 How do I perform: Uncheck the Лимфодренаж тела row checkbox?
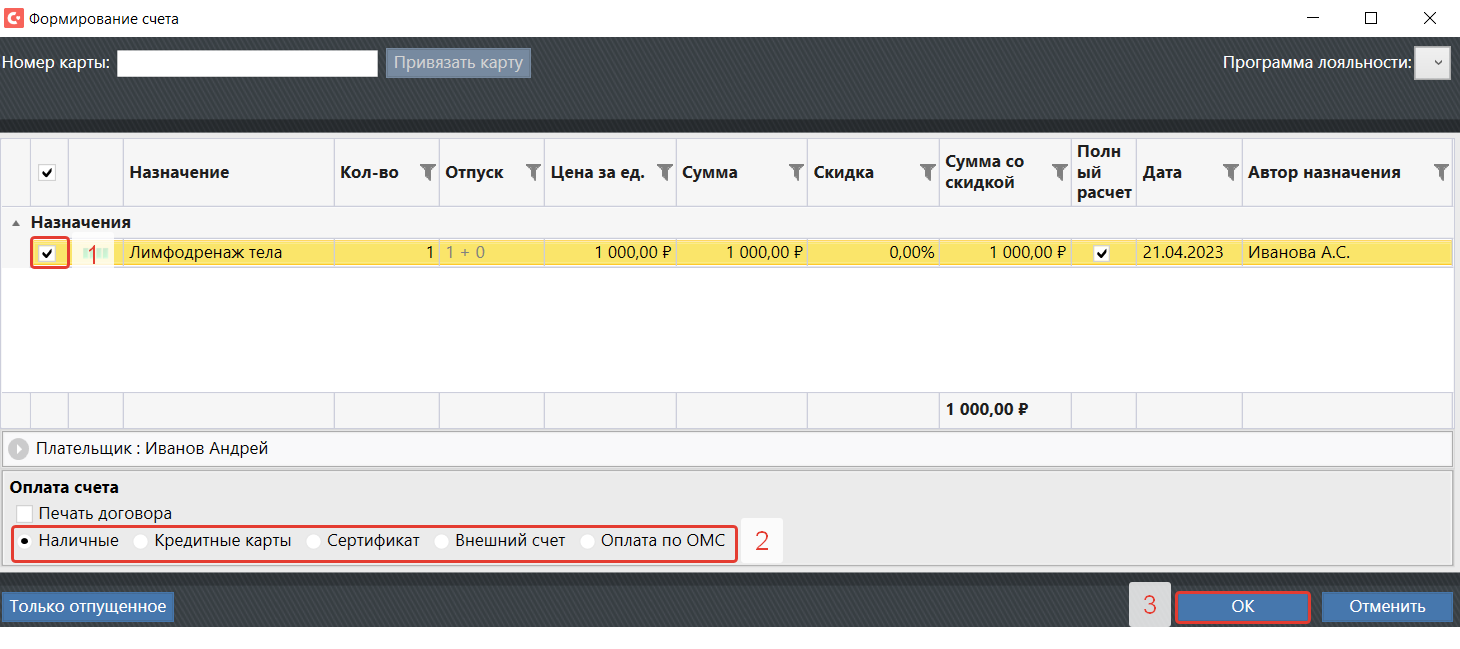tap(47, 254)
